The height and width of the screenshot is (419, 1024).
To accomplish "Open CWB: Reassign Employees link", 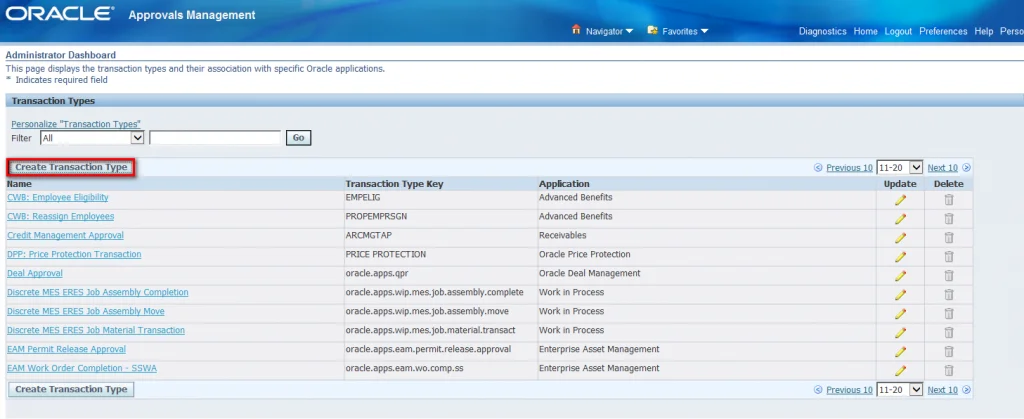I will click(61, 216).
